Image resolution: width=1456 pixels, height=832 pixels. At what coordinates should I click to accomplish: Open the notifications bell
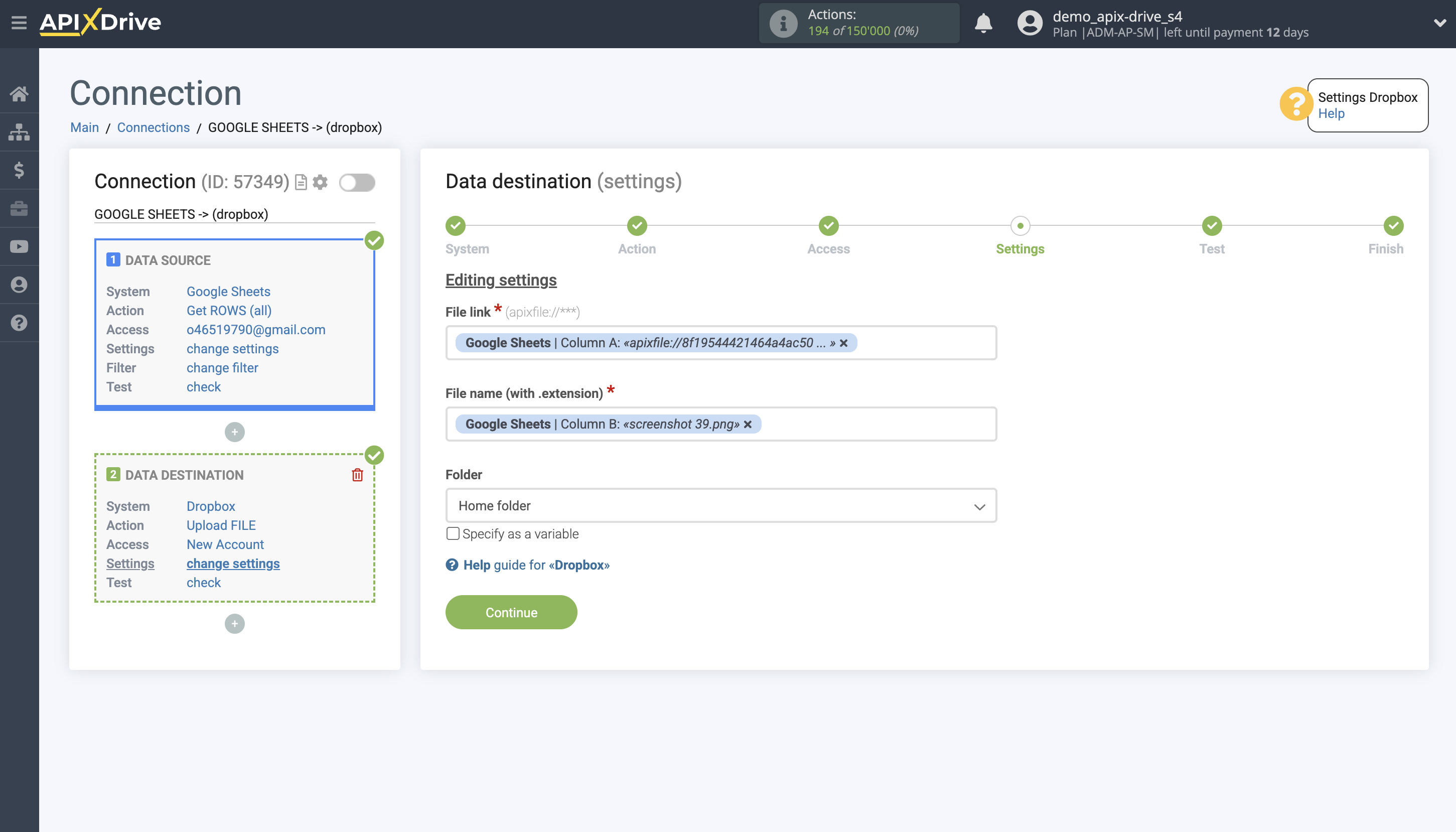tap(983, 24)
